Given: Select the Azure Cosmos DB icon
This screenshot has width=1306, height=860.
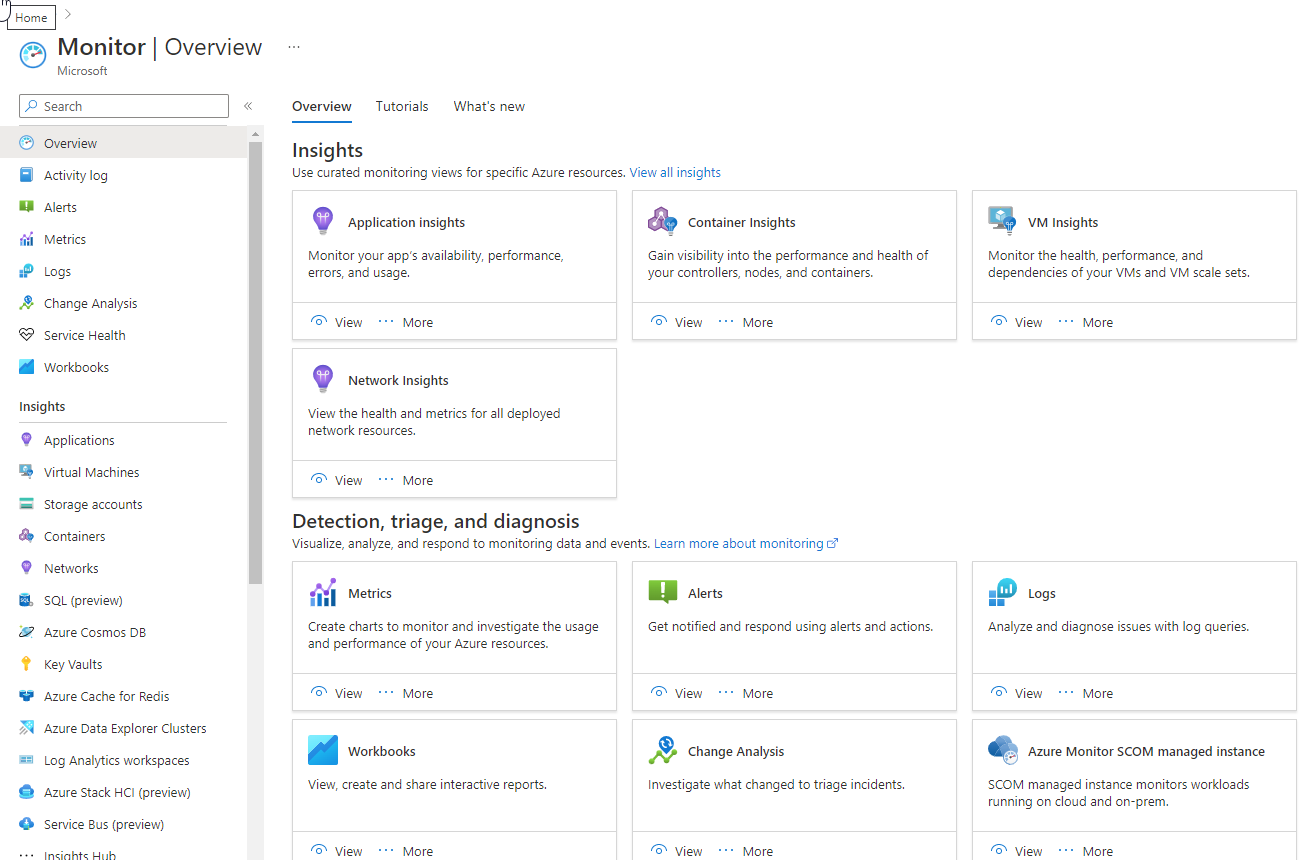Looking at the screenshot, I should pyautogui.click(x=24, y=631).
